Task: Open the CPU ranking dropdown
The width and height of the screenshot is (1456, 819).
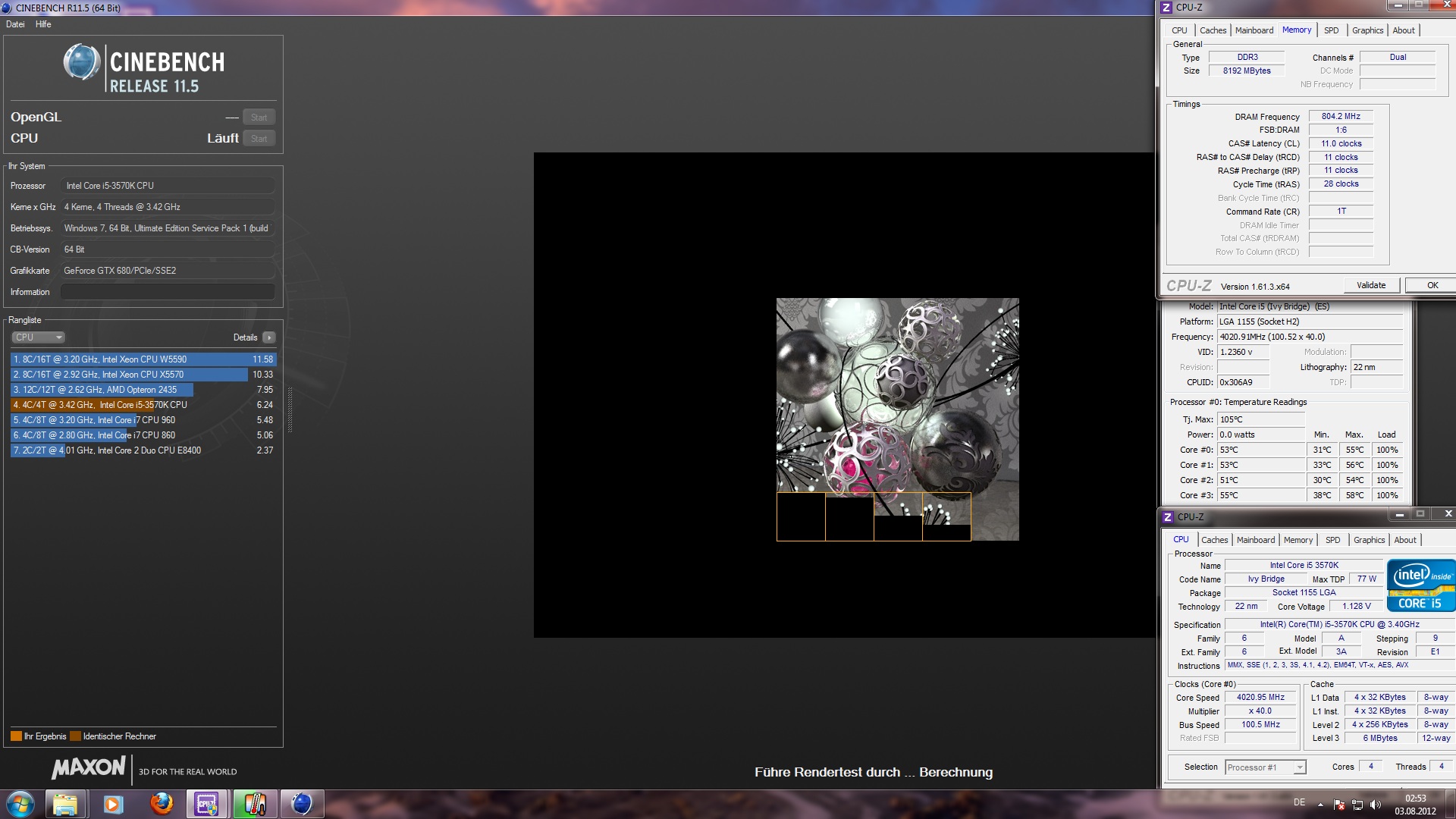Action: tap(38, 337)
